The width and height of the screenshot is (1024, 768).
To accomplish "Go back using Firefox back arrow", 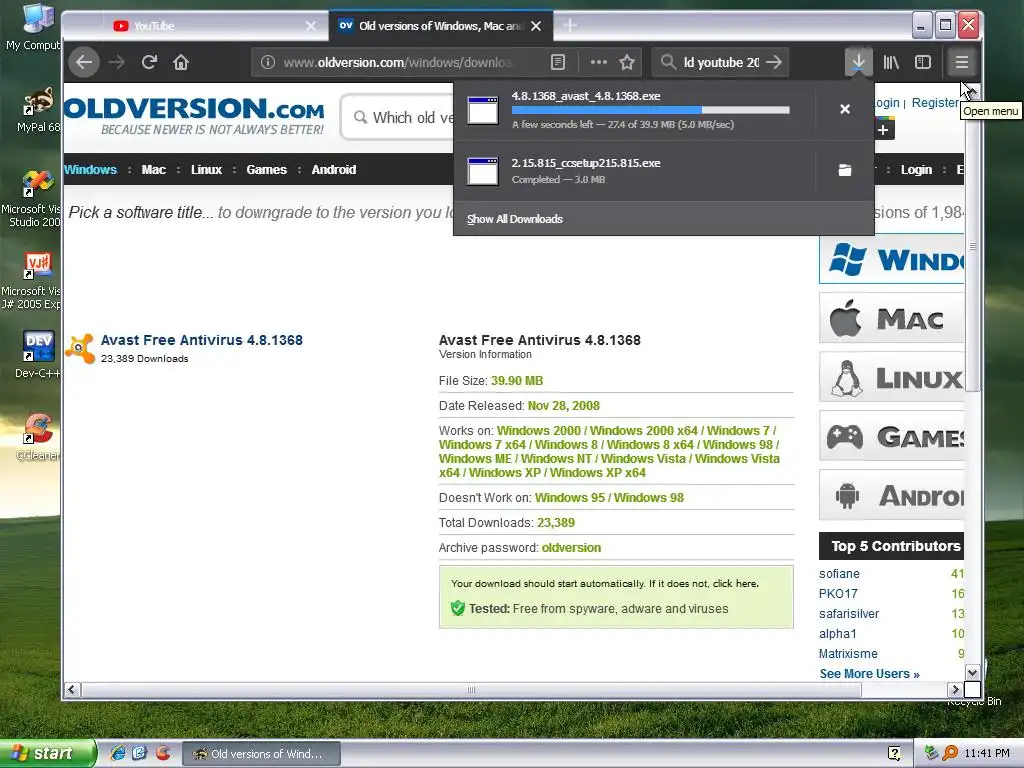I will [x=84, y=62].
